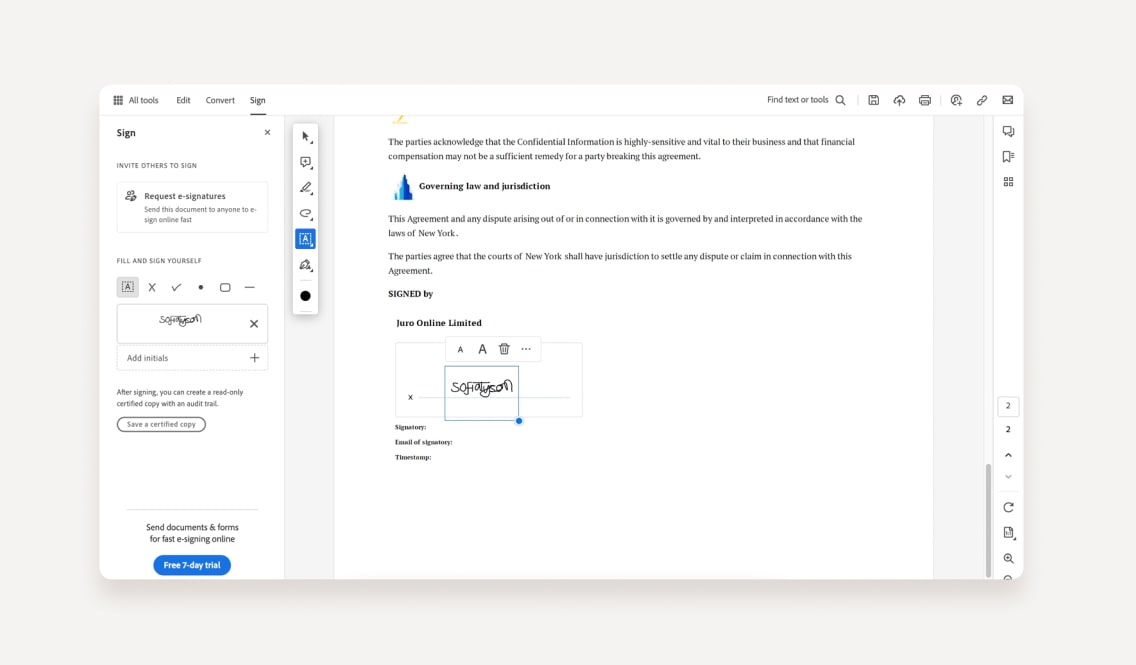Viewport: 1136px width, 665px height.
Task: Select the checkmark fill tool
Action: click(x=176, y=288)
